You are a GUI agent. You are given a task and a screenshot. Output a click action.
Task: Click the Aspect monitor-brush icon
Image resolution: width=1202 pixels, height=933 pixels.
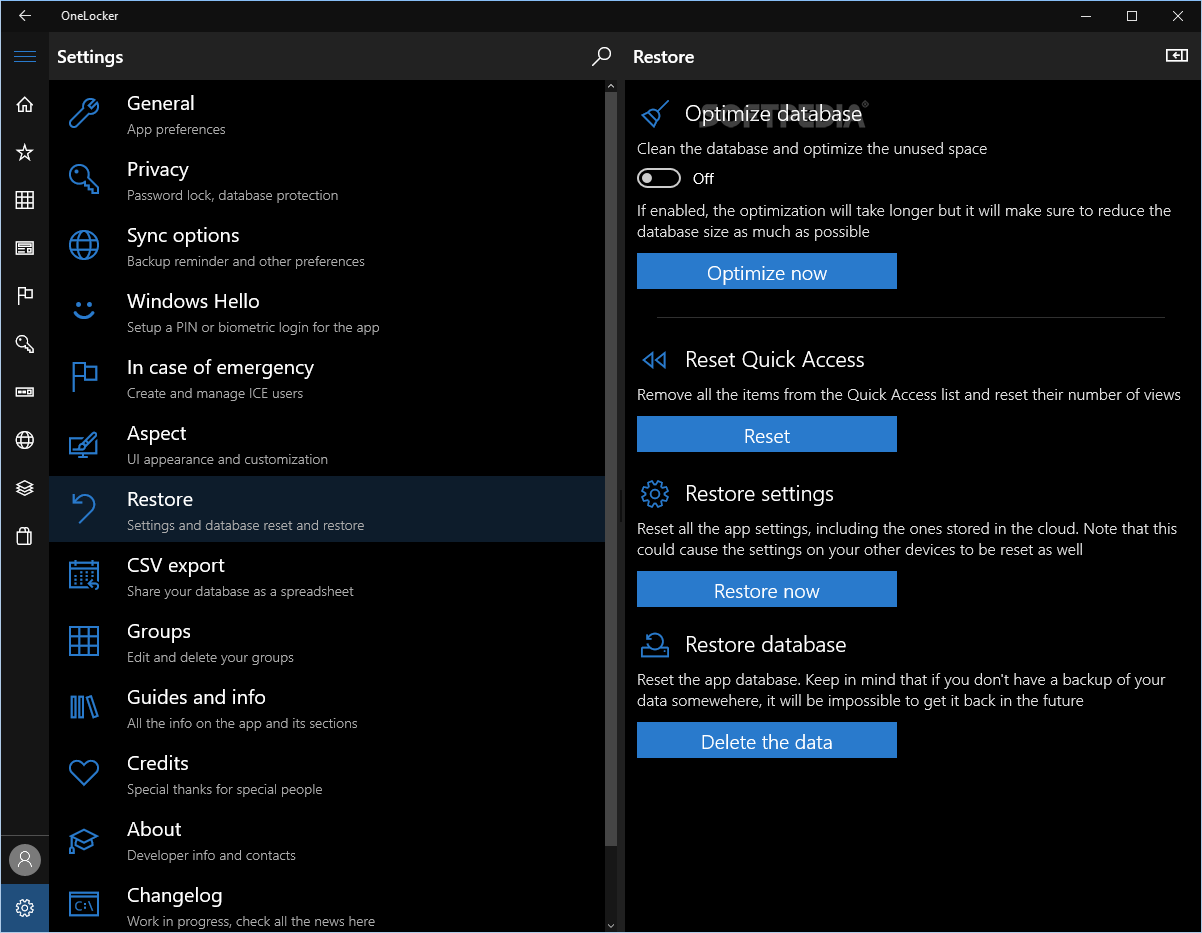[x=84, y=443]
